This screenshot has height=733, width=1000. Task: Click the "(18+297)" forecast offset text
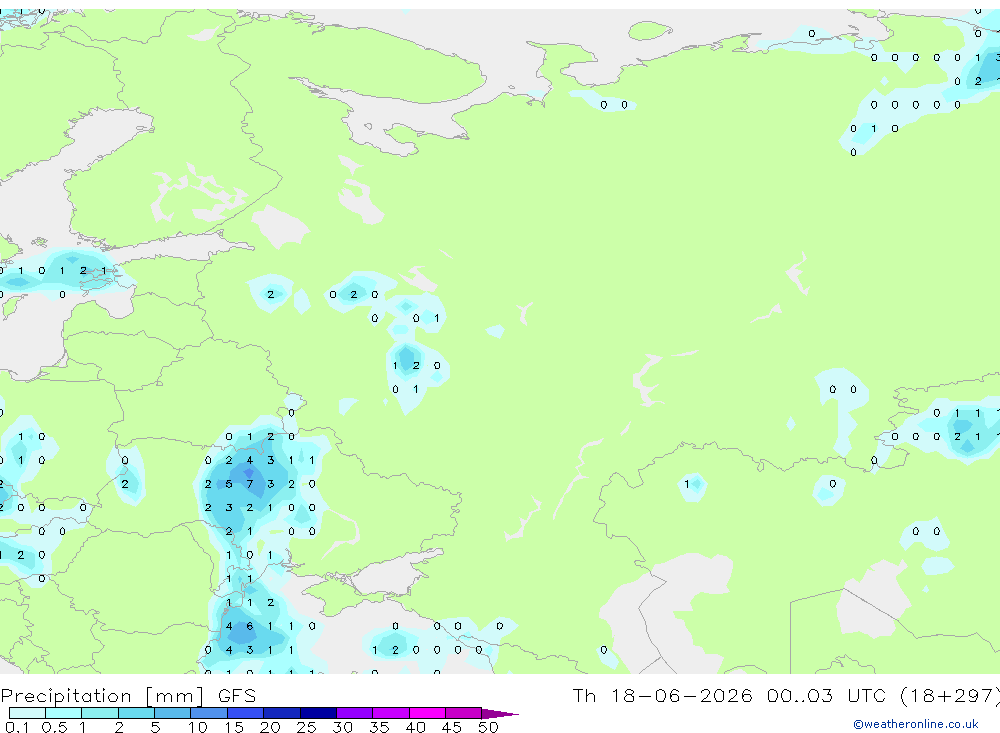click(950, 695)
